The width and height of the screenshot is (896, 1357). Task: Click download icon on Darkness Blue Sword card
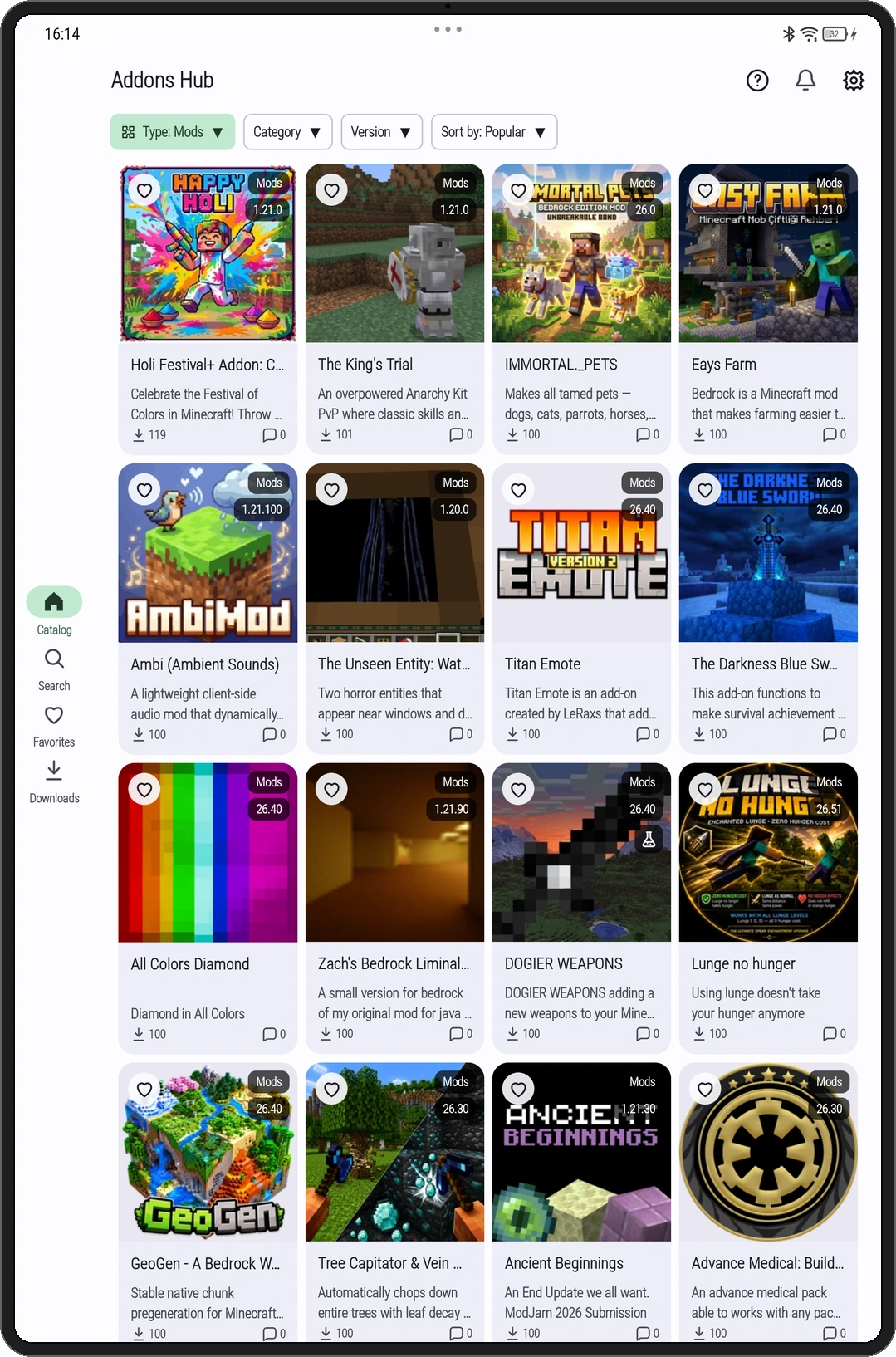click(x=699, y=734)
